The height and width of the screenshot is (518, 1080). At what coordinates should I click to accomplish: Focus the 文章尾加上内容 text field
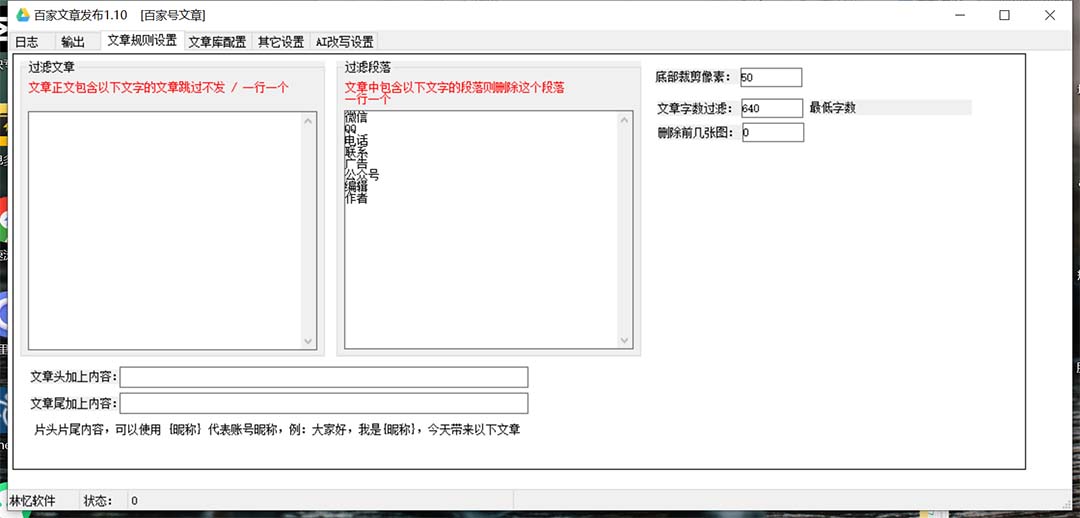coord(324,403)
